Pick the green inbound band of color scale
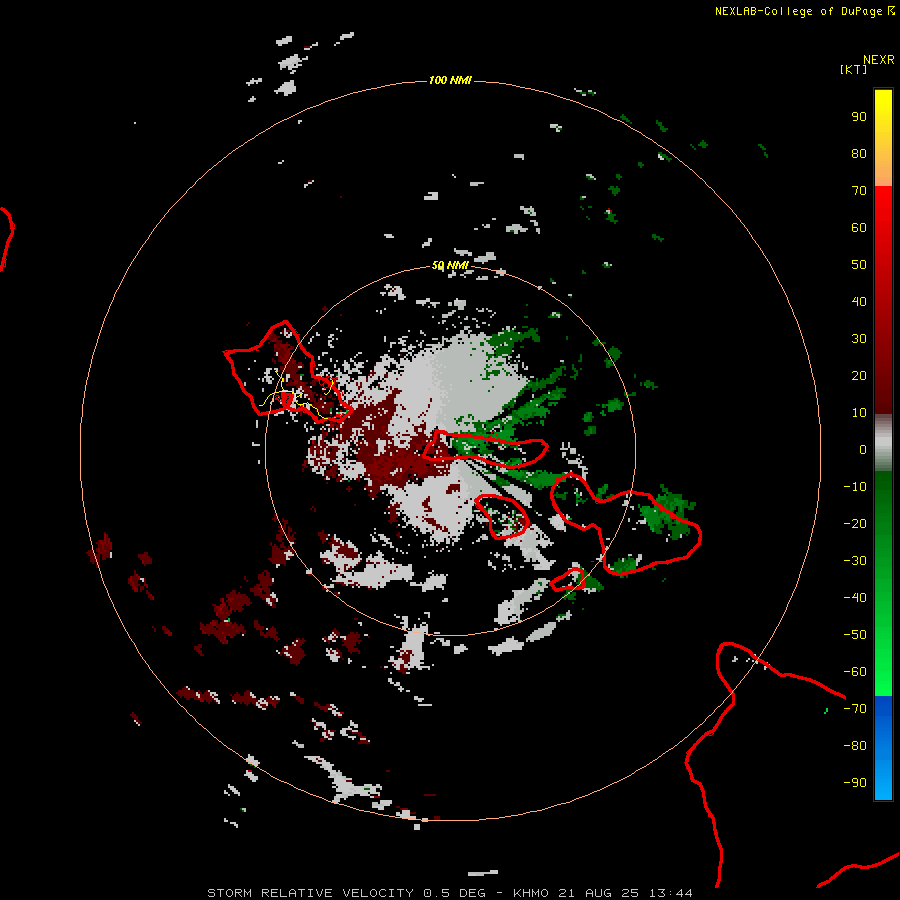Image resolution: width=900 pixels, height=900 pixels. 883,583
